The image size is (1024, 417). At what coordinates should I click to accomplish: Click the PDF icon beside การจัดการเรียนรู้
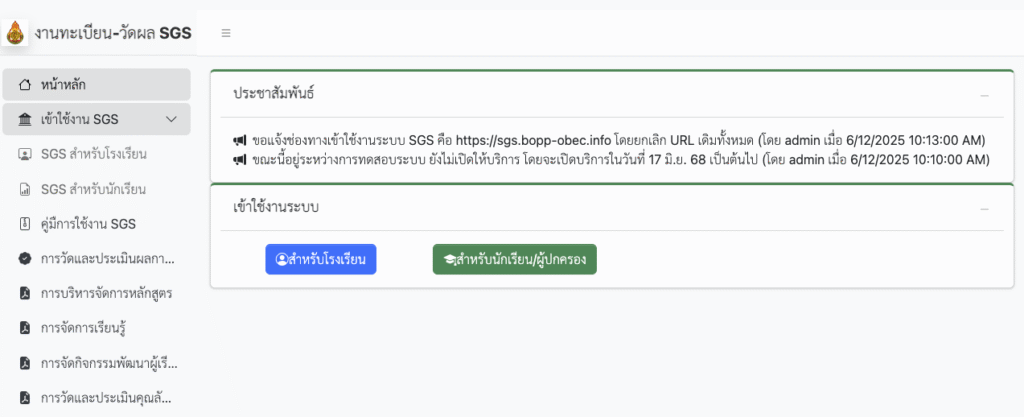pyautogui.click(x=25, y=327)
